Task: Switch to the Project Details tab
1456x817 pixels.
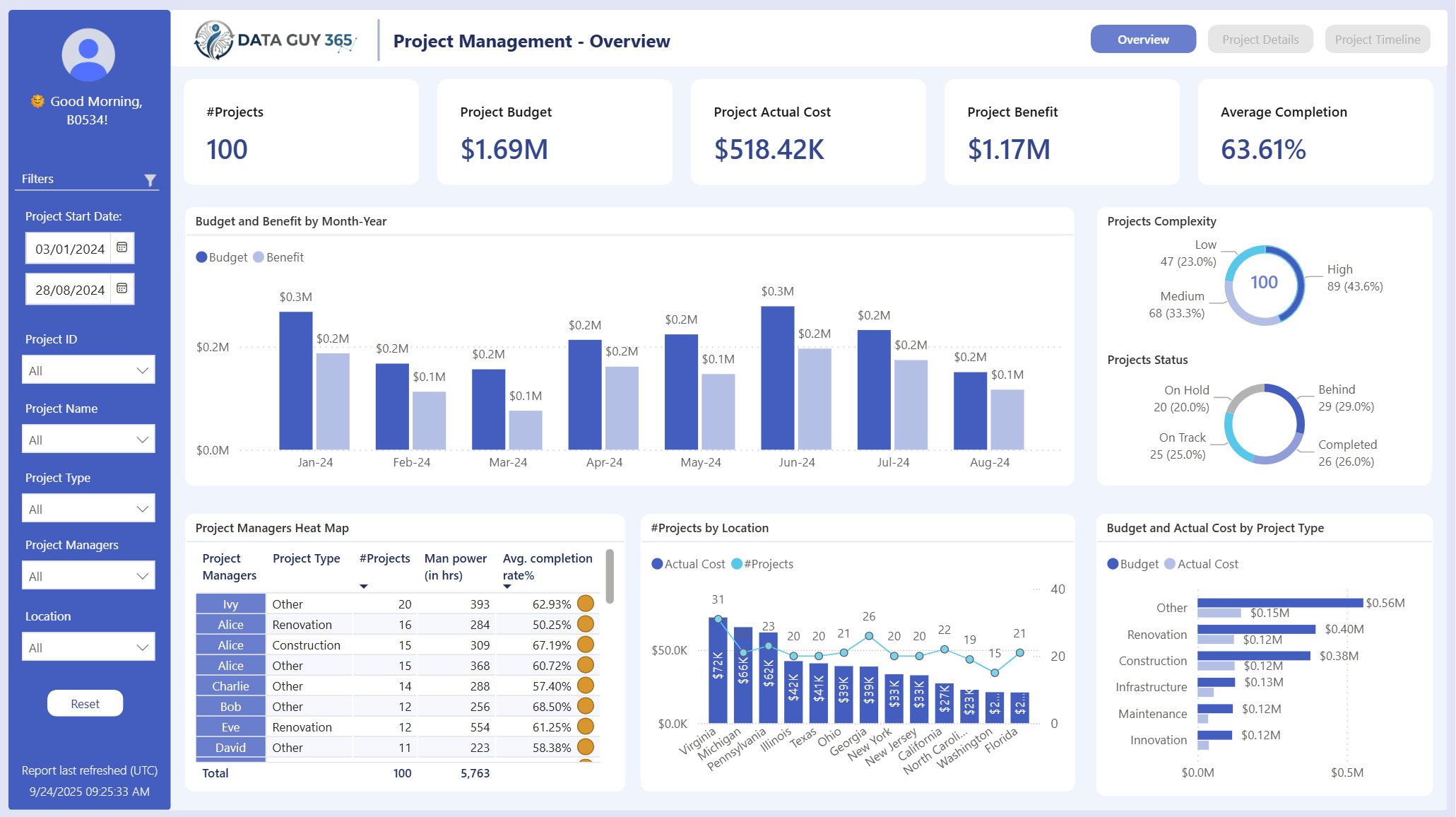Action: click(1260, 40)
